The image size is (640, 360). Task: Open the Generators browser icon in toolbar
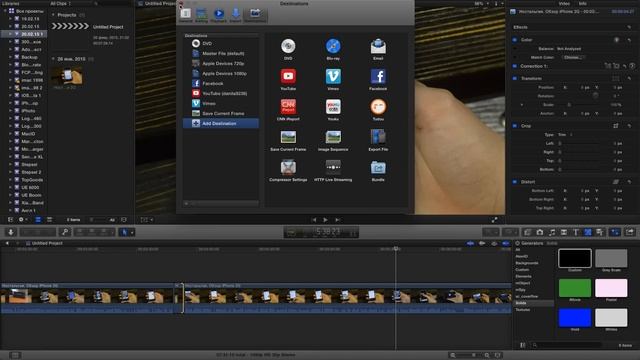coord(587,232)
